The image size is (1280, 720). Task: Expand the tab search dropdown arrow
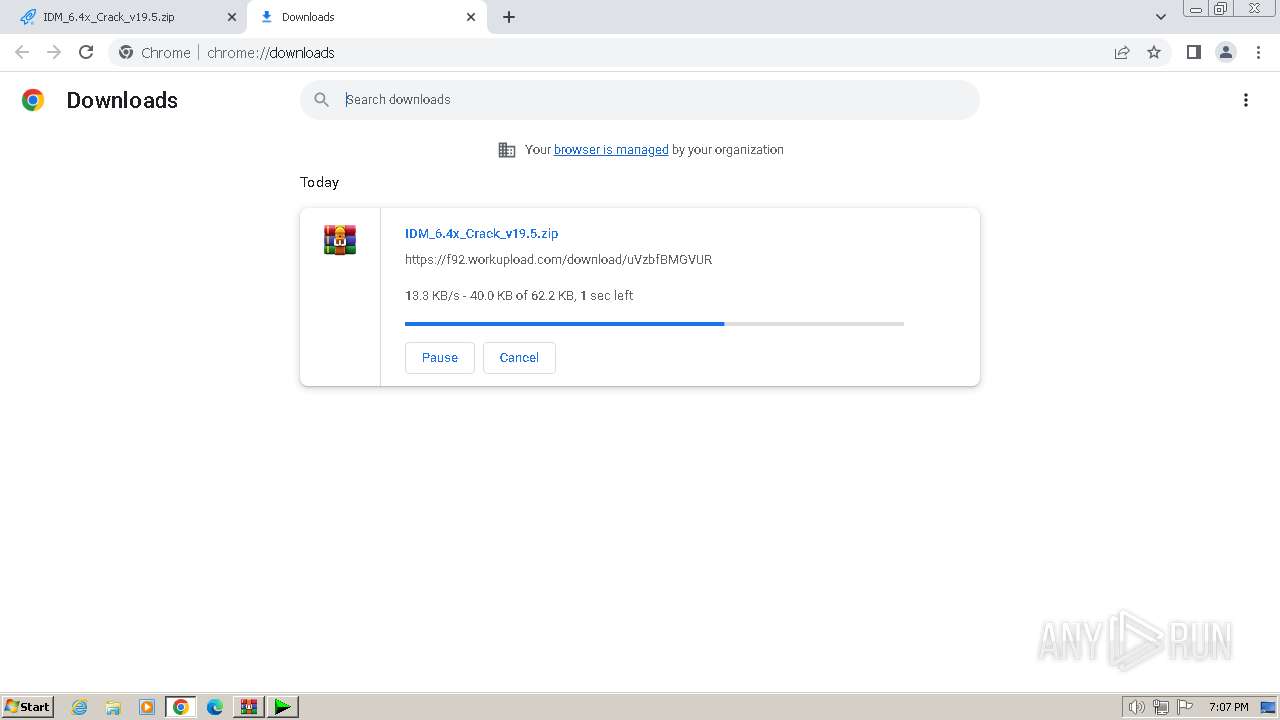click(1161, 17)
